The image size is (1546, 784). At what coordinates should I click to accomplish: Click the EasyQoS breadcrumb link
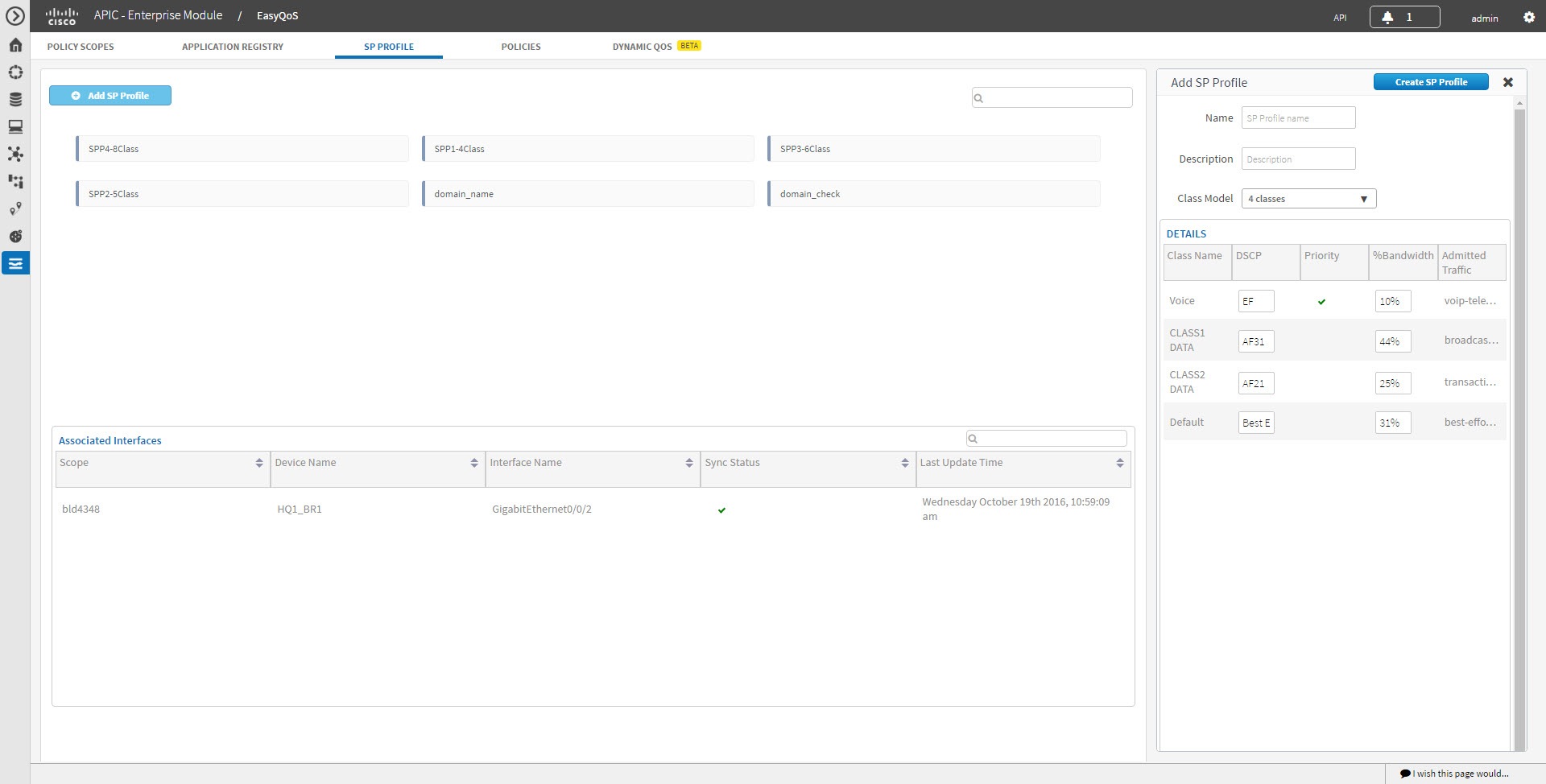[x=277, y=16]
